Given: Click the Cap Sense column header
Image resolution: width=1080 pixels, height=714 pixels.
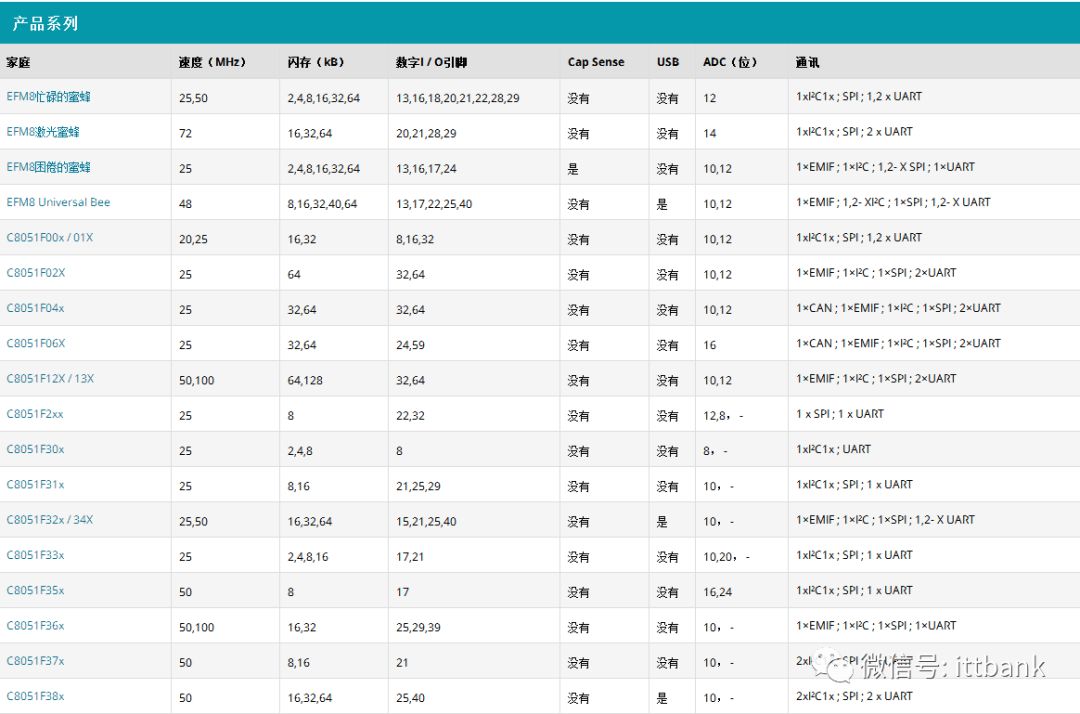Looking at the screenshot, I should tap(596, 62).
